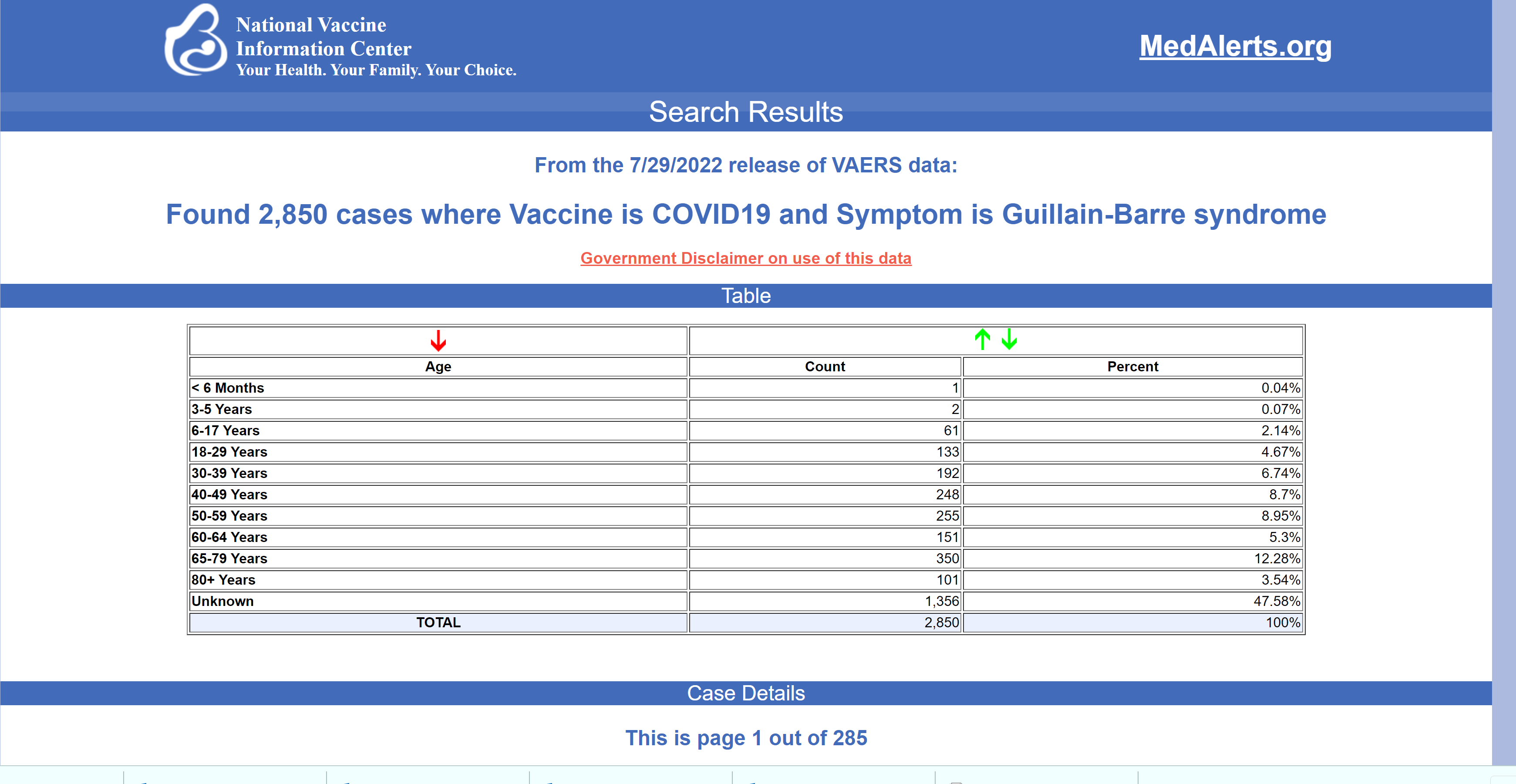Click the National Vaccine Information Center title text

323,37
